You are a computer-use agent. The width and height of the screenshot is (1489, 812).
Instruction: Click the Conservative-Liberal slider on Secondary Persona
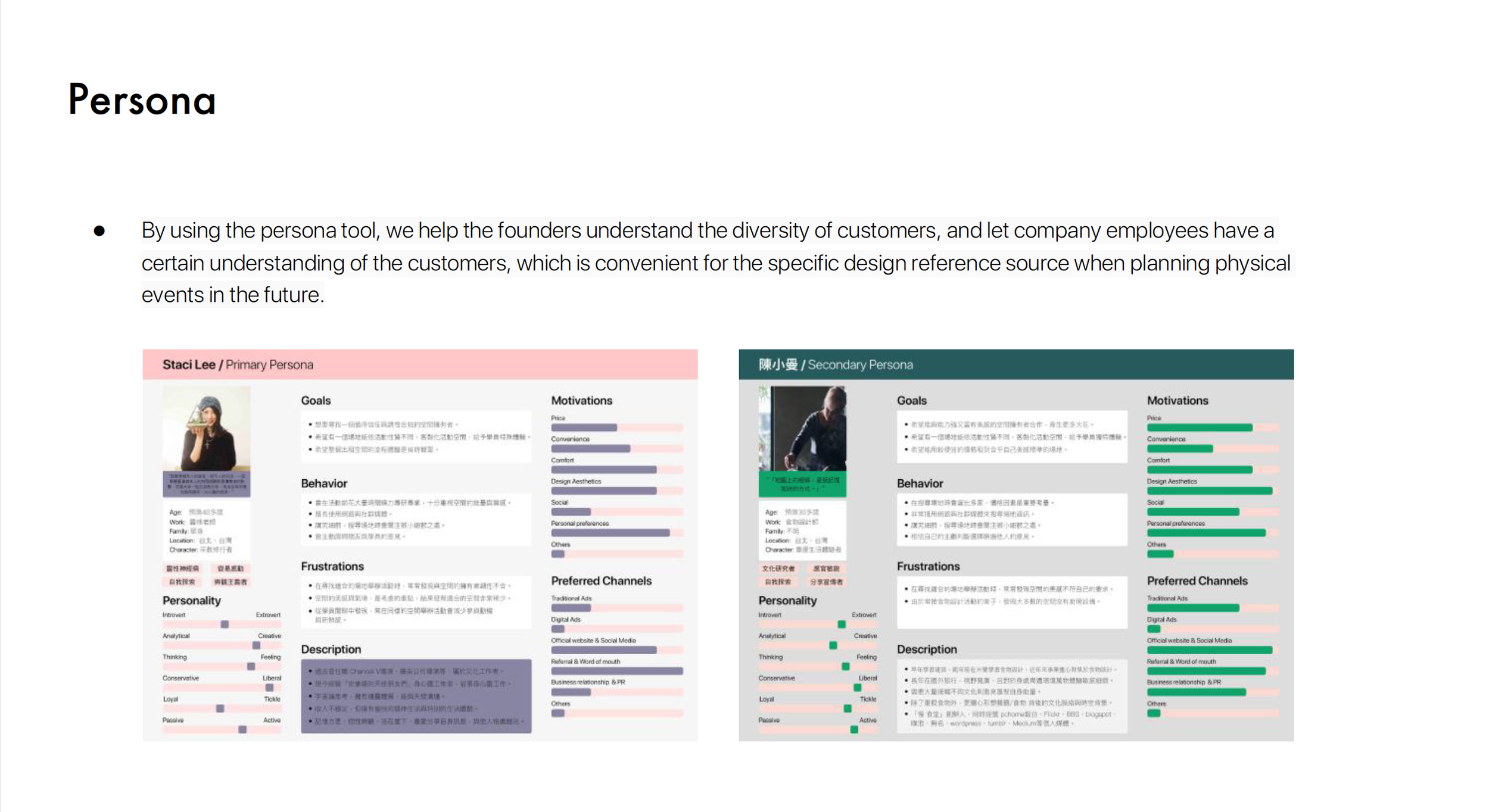coord(818,688)
